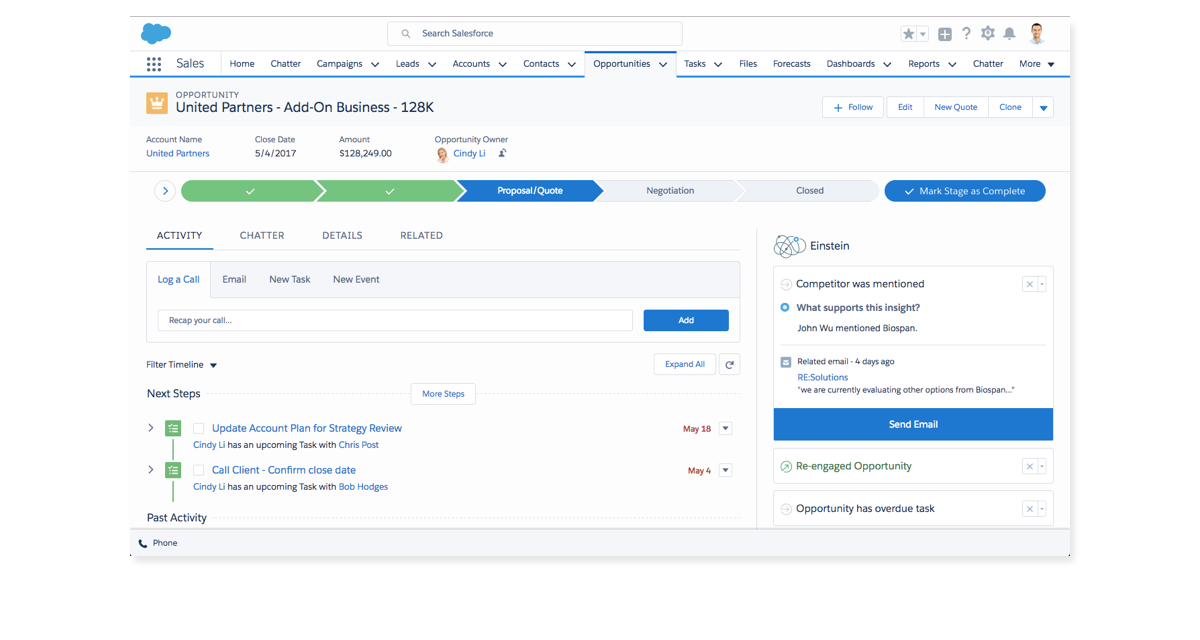The image size is (1200, 640).
Task: Open the Help question mark icon
Action: [x=966, y=34]
